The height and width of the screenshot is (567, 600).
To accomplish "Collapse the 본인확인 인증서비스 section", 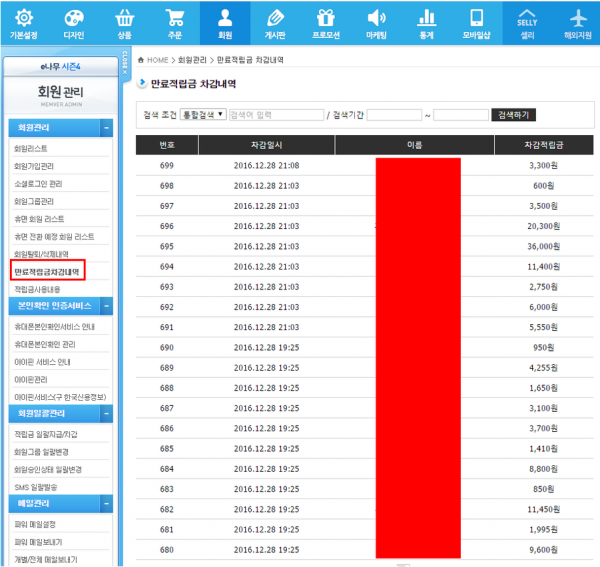I will [x=106, y=305].
